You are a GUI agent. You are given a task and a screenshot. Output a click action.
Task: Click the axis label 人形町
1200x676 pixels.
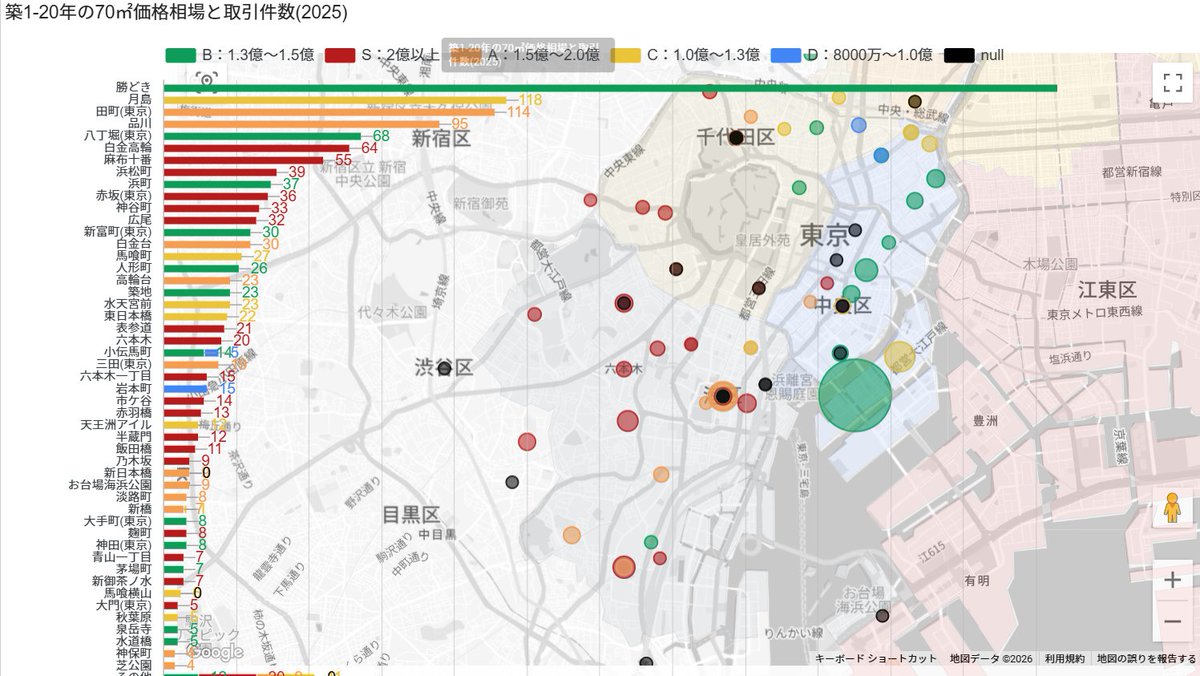(x=134, y=267)
